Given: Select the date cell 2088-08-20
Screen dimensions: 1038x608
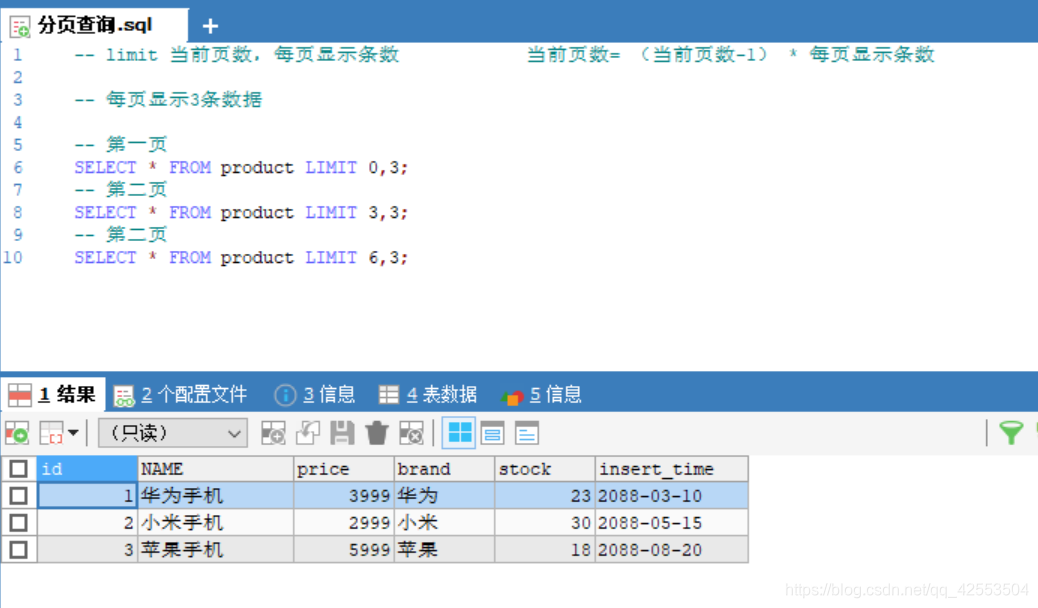Looking at the screenshot, I should tap(672, 550).
